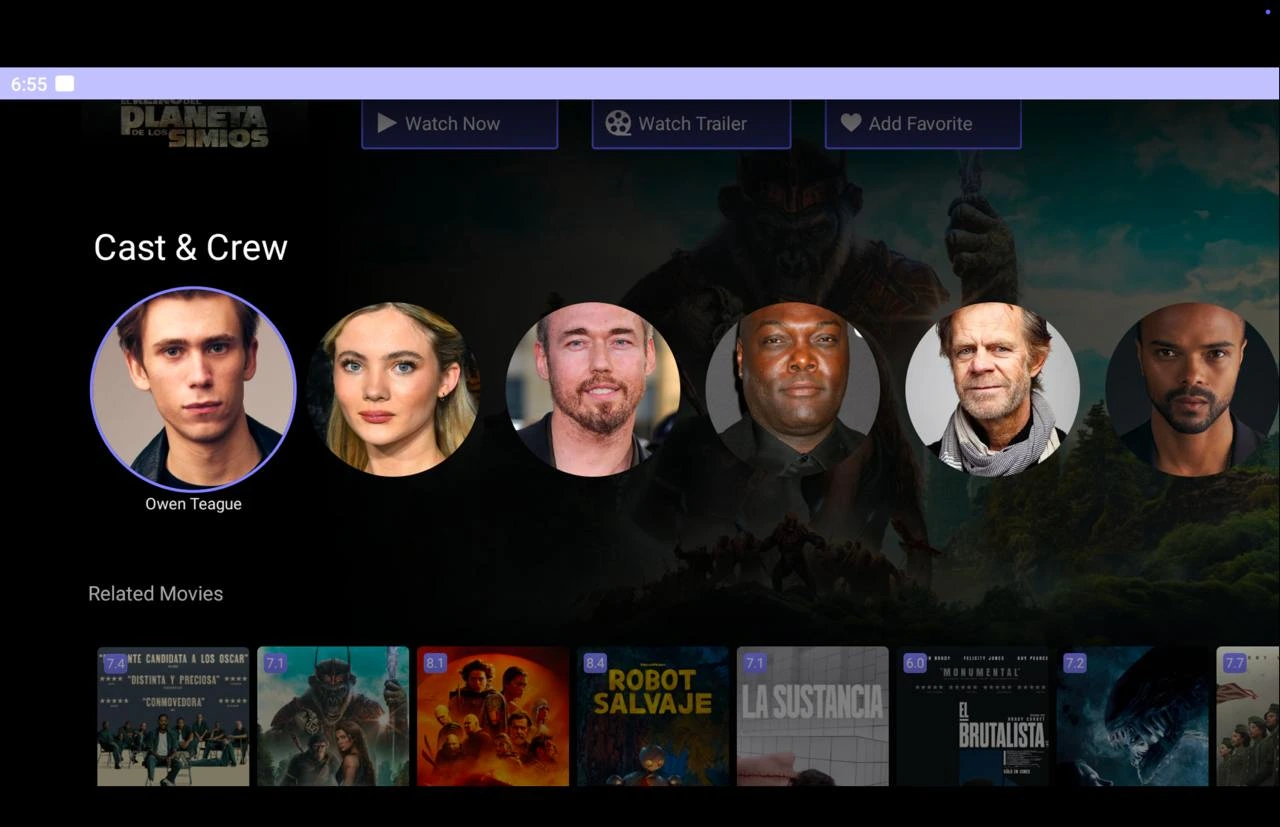
Task: Open the bald man in black shirt portrait
Action: click(793, 389)
